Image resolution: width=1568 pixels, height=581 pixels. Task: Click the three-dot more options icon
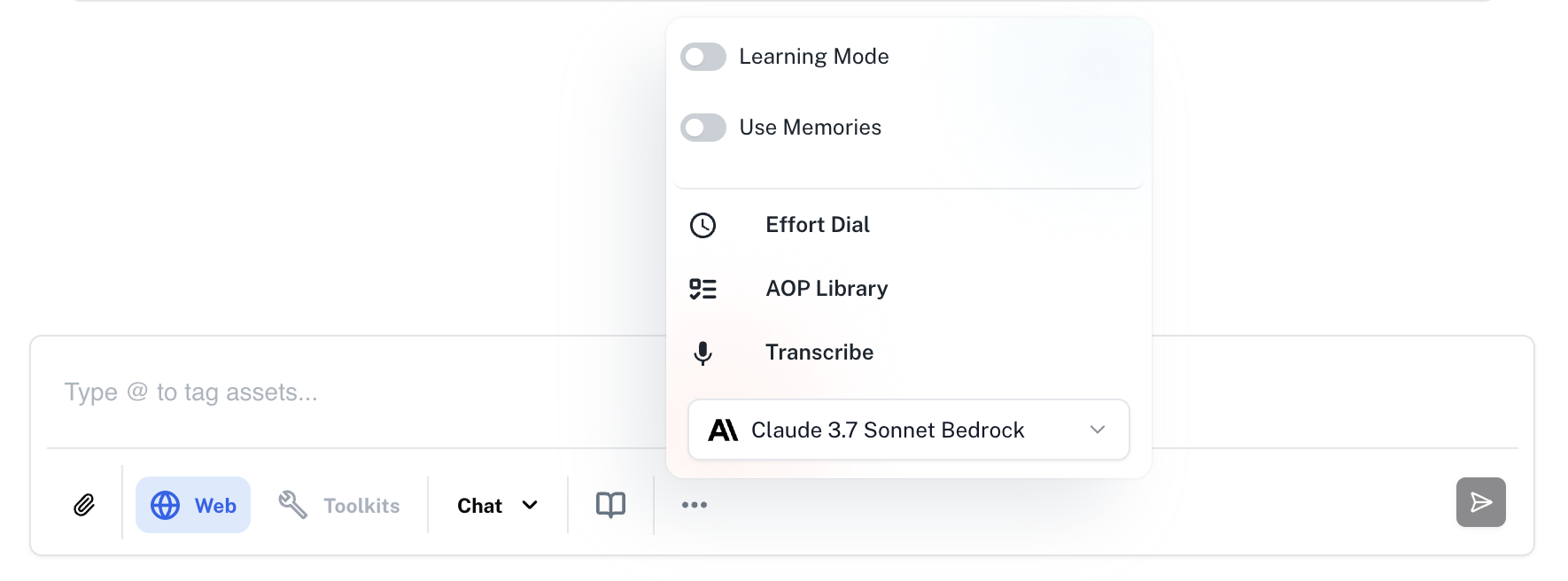pos(695,505)
